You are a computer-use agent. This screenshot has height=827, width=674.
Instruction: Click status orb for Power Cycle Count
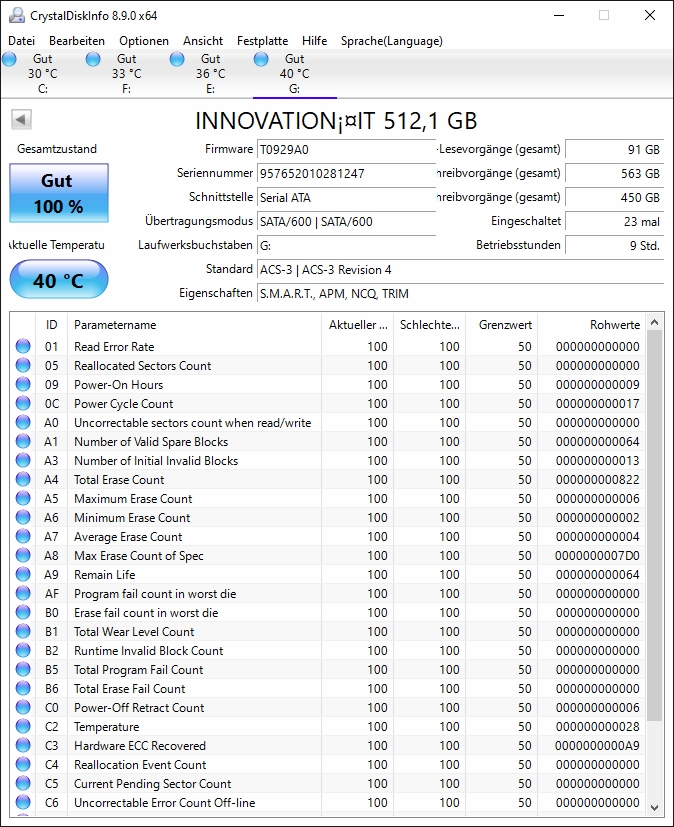pyautogui.click(x=23, y=403)
